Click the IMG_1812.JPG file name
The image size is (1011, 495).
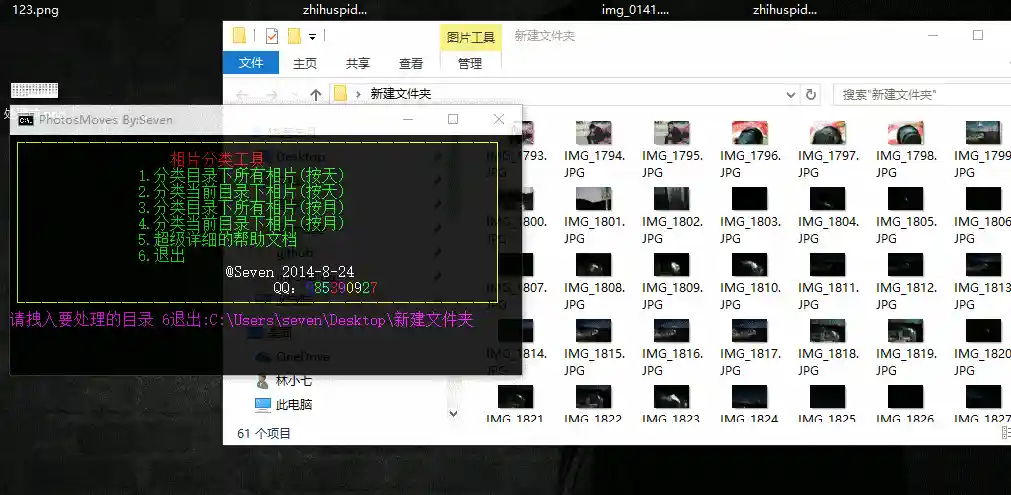pyautogui.click(x=907, y=296)
